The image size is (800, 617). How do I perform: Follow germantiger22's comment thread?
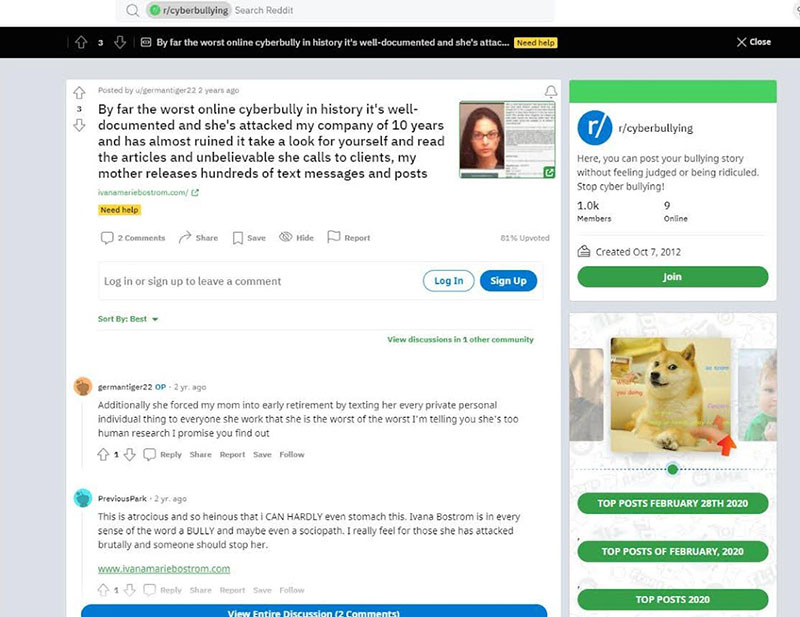tap(292, 454)
